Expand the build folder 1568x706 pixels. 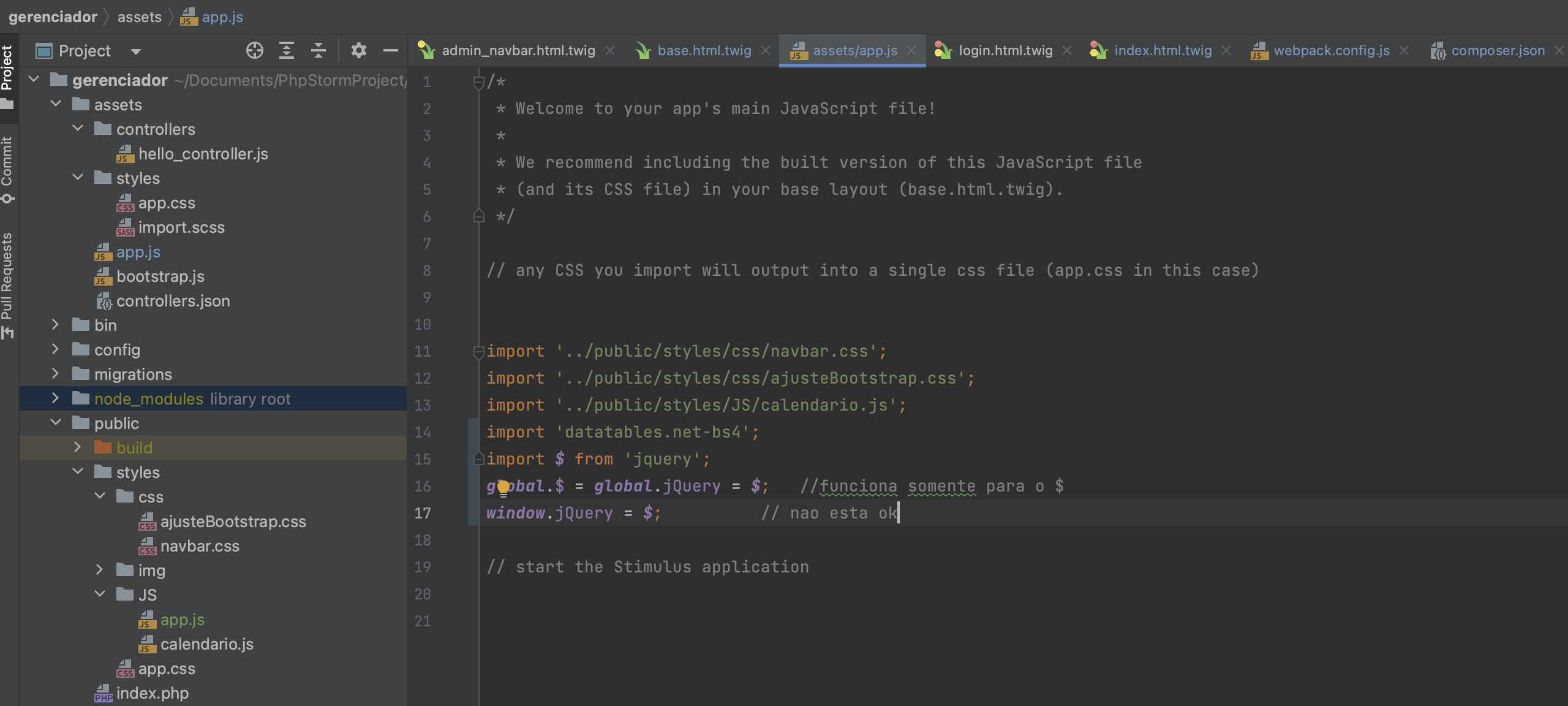[77, 447]
